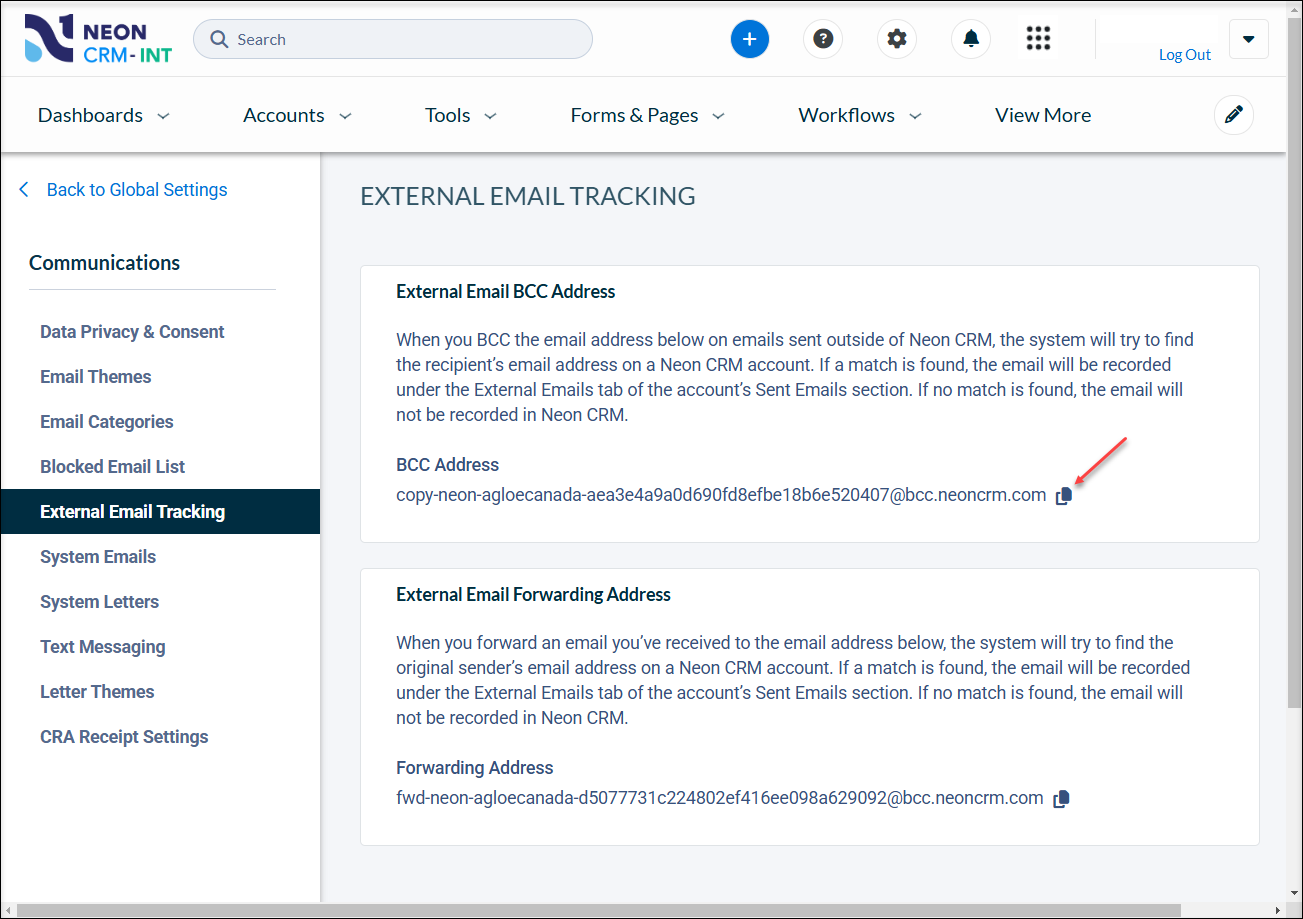Open the user account dropdown arrow
Viewport: 1303px width, 919px height.
click(x=1248, y=39)
